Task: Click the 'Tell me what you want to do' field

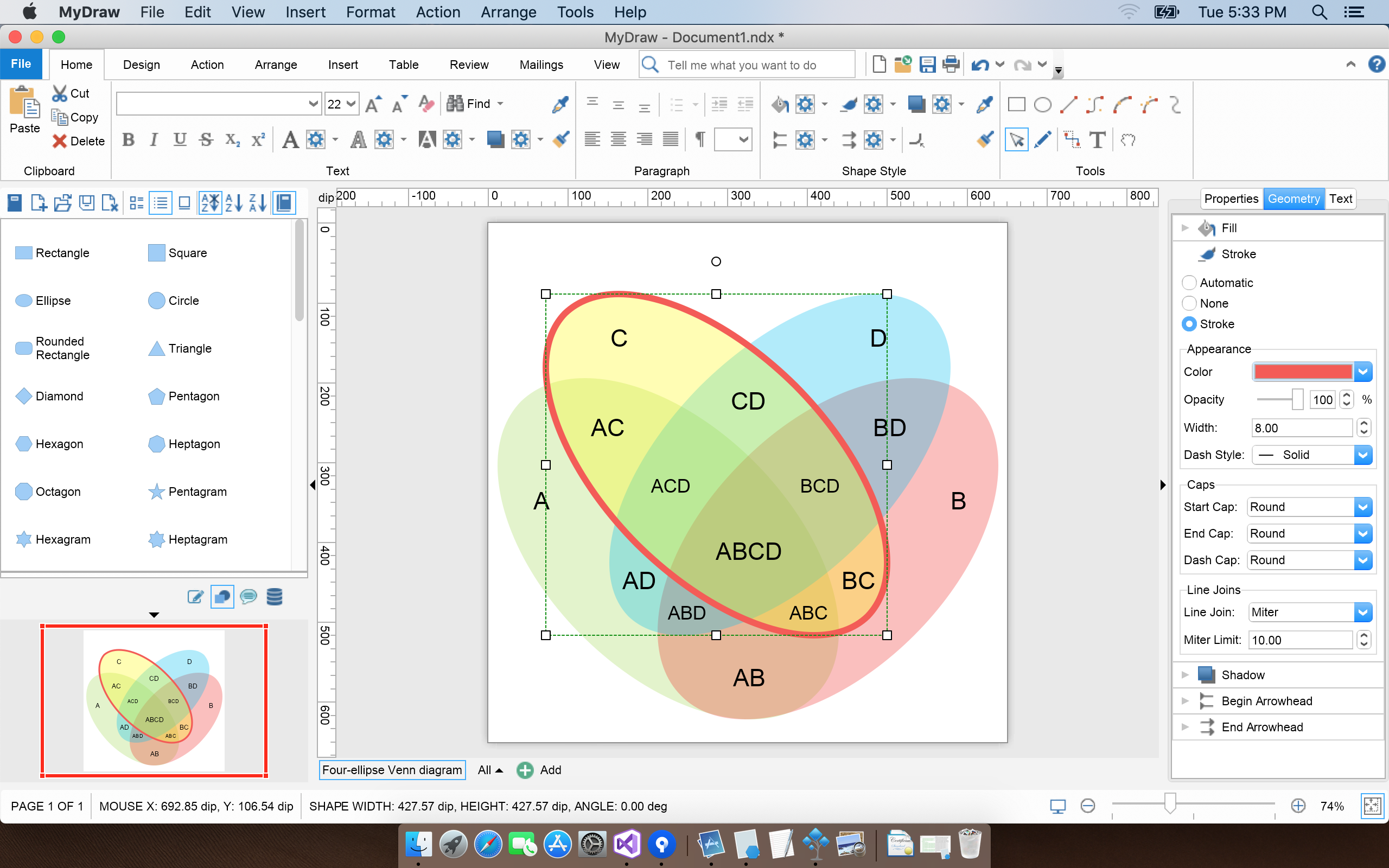Action: (746, 65)
